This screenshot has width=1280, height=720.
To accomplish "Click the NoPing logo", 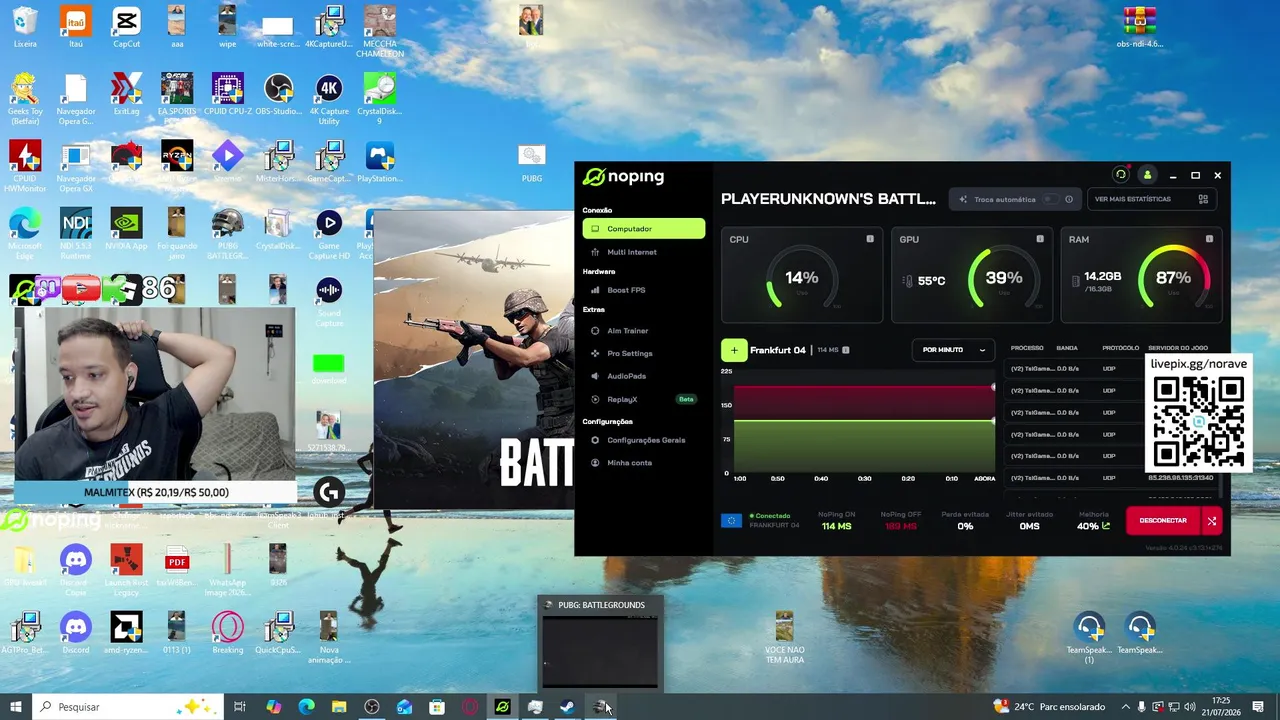I will click(624, 177).
